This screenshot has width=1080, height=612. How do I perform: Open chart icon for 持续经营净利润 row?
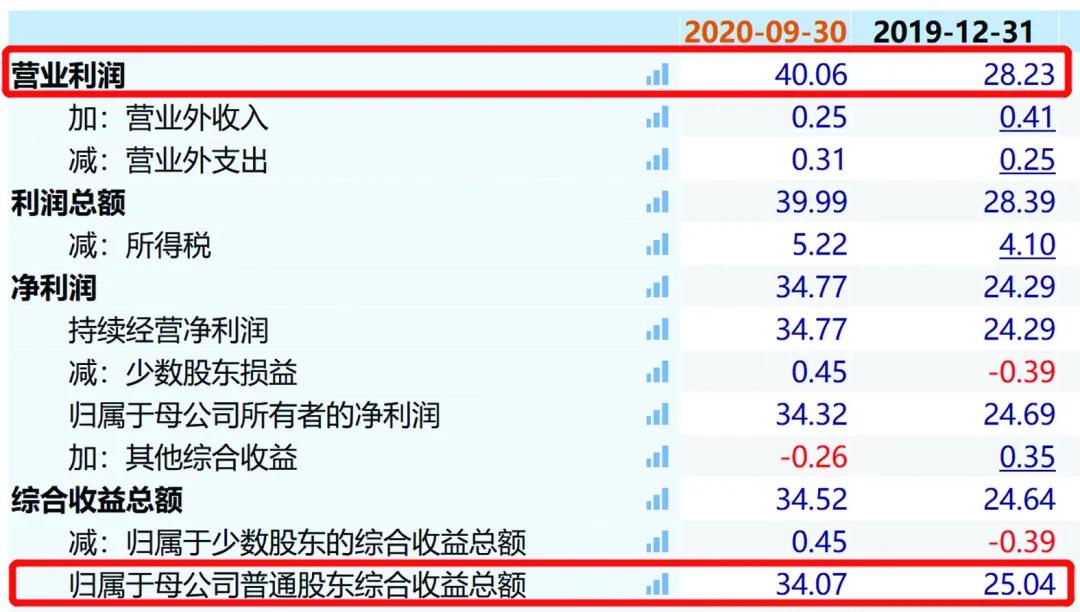pyautogui.click(x=657, y=330)
